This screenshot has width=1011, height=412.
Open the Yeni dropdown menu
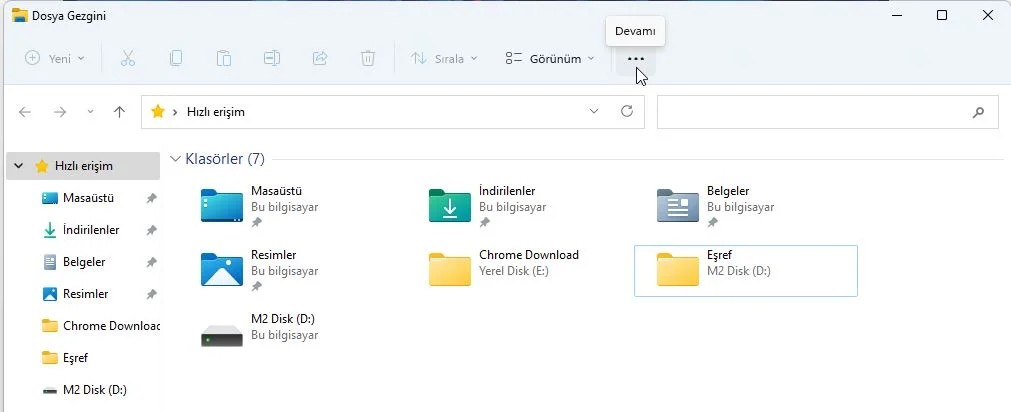(x=55, y=58)
